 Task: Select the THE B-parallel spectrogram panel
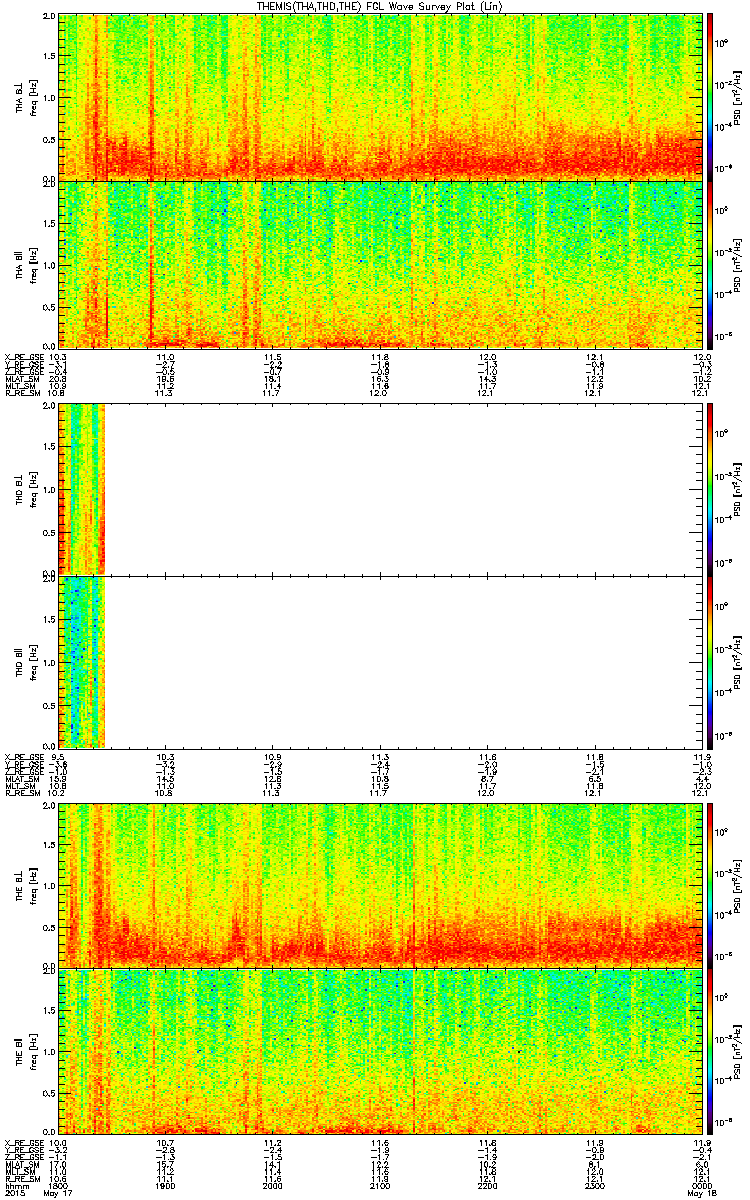coord(379,1052)
